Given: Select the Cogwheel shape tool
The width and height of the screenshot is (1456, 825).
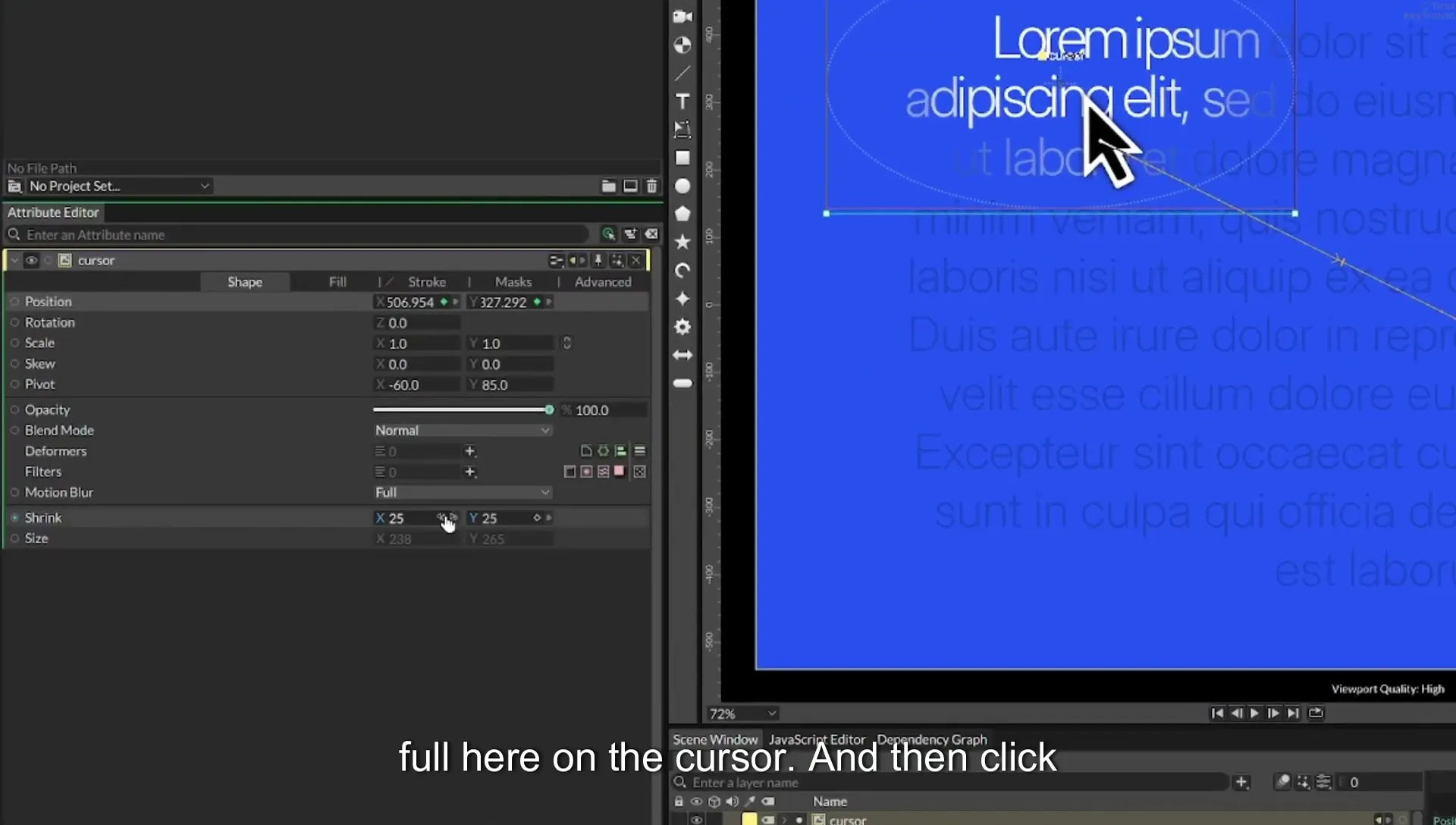Looking at the screenshot, I should pos(682,327).
